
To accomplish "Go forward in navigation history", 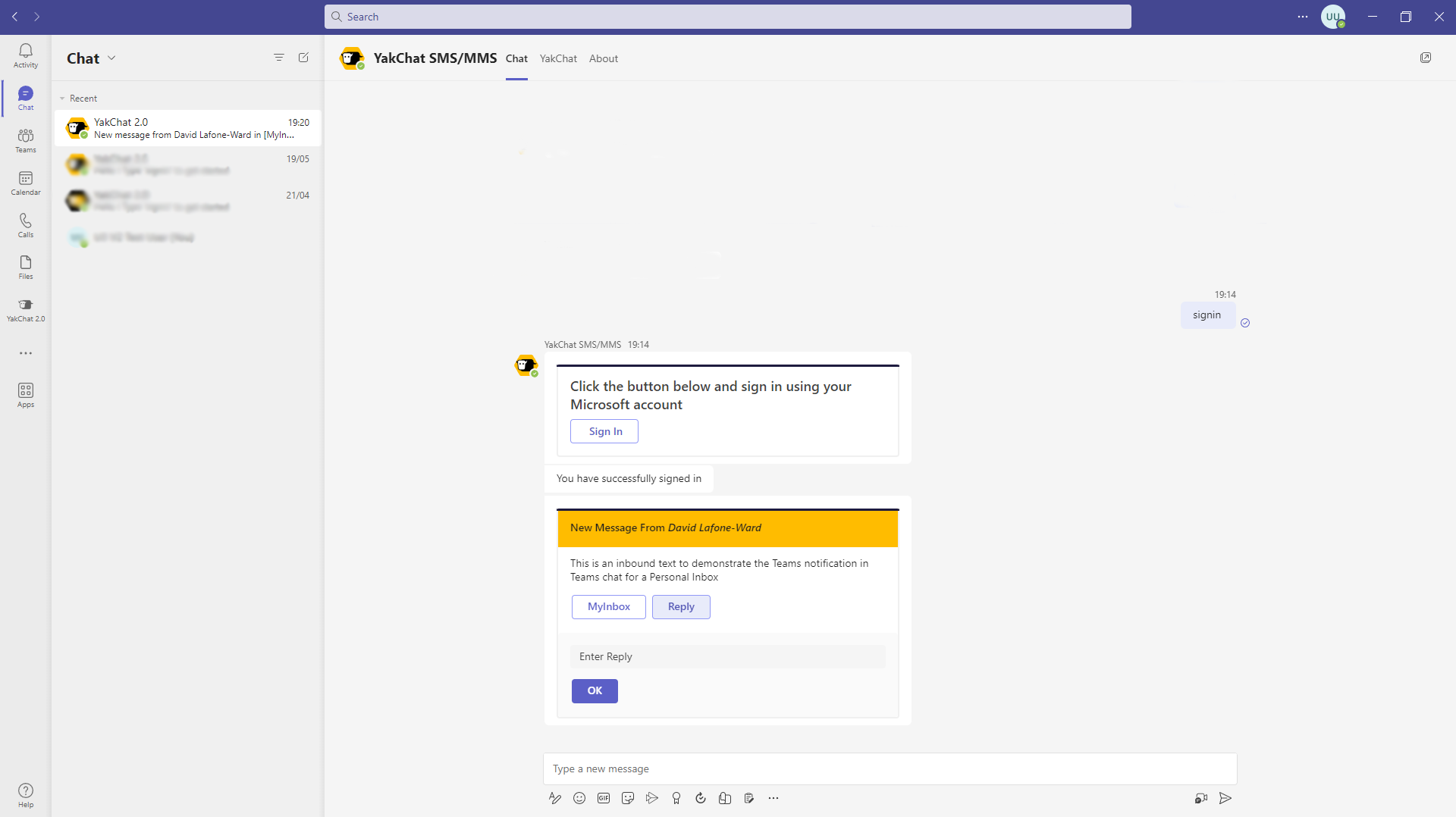I will pyautogui.click(x=36, y=17).
